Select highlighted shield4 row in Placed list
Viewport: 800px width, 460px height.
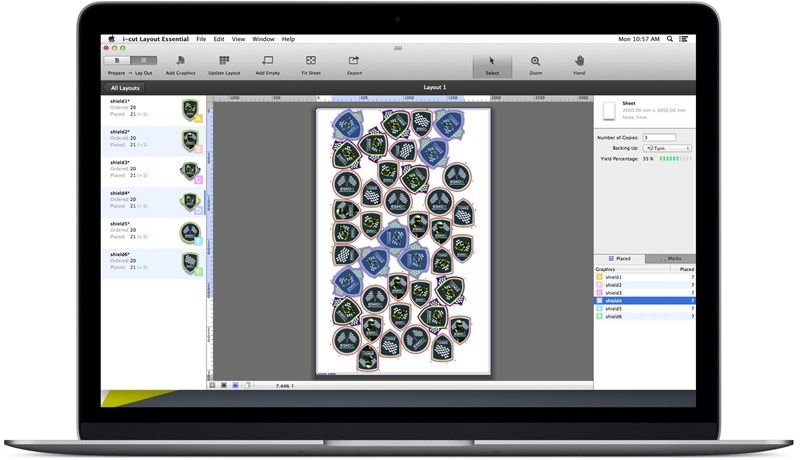pyautogui.click(x=645, y=301)
